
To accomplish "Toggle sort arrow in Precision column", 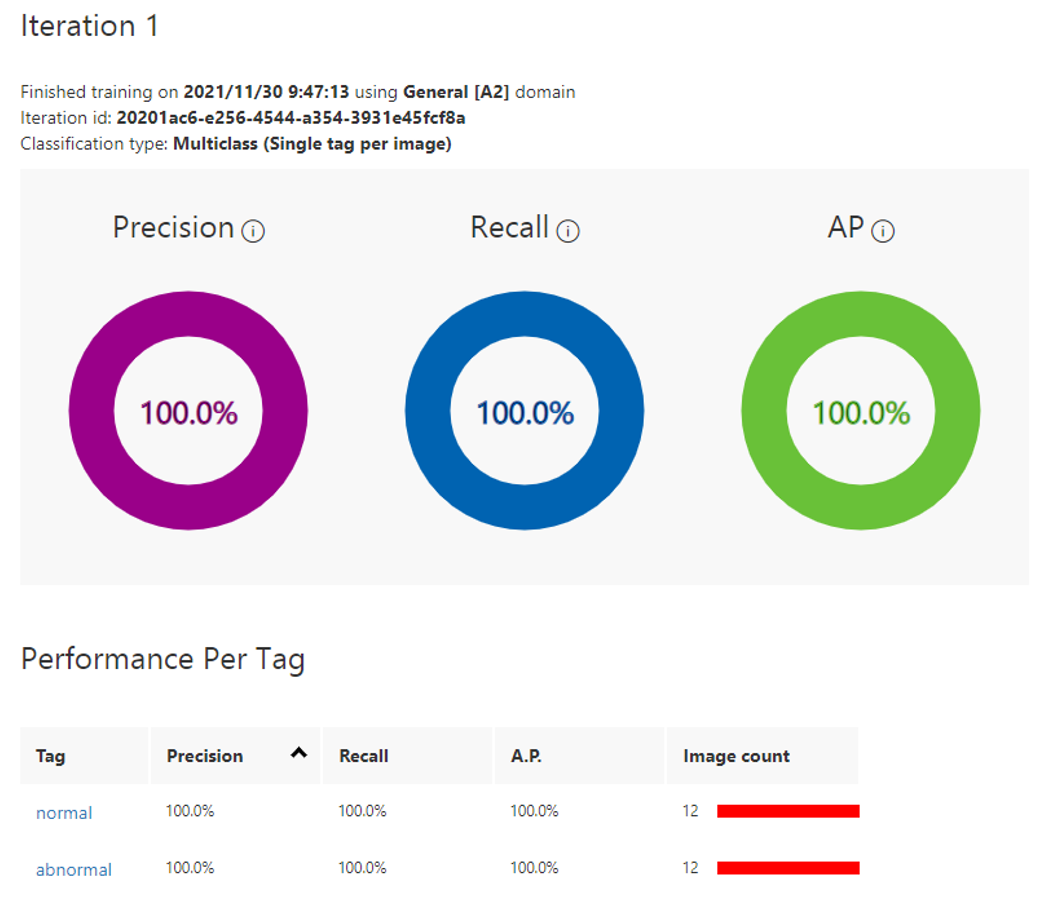I will (x=299, y=753).
